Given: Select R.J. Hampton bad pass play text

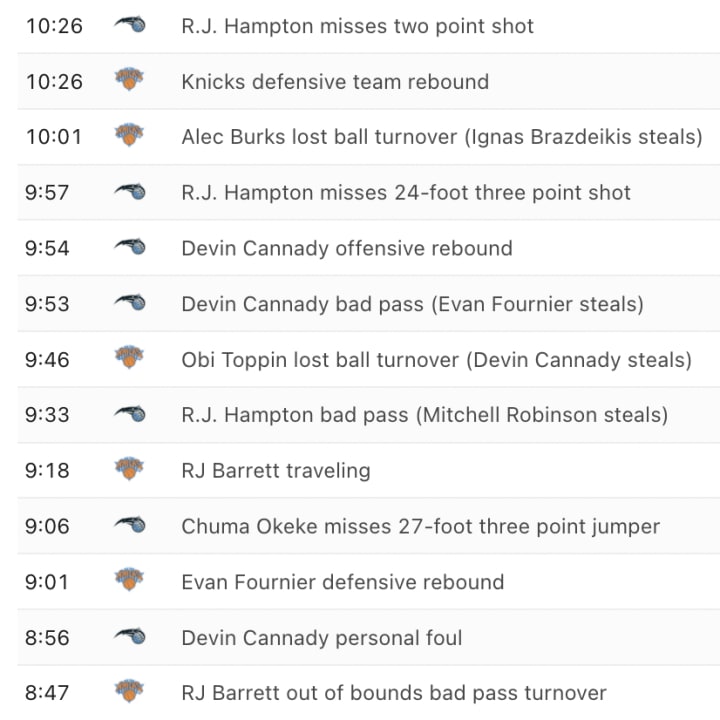Looking at the screenshot, I should pos(425,415).
